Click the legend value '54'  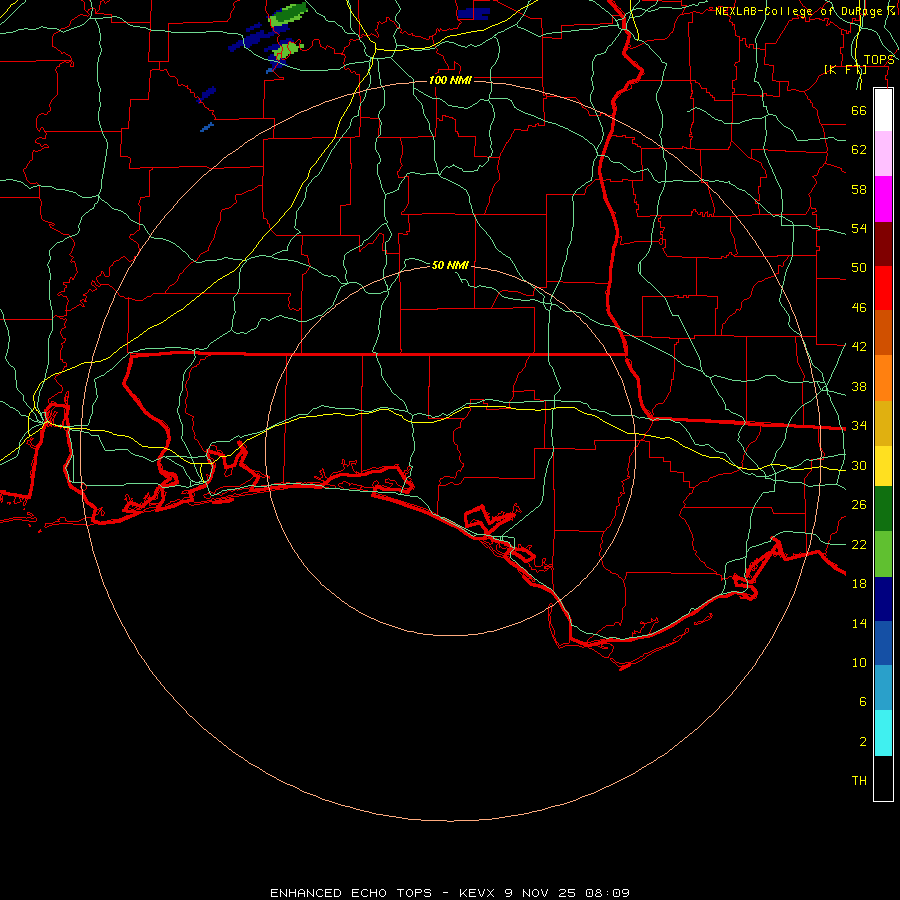pos(859,228)
